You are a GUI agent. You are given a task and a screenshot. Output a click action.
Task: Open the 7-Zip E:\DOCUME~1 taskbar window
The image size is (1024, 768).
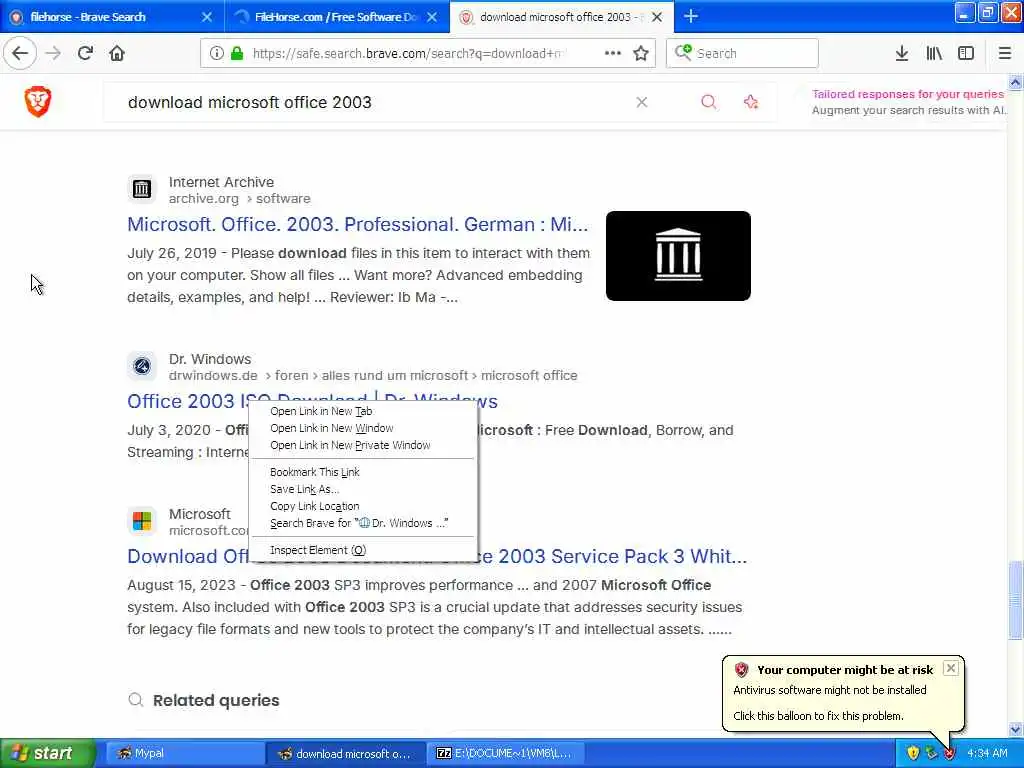pos(505,753)
